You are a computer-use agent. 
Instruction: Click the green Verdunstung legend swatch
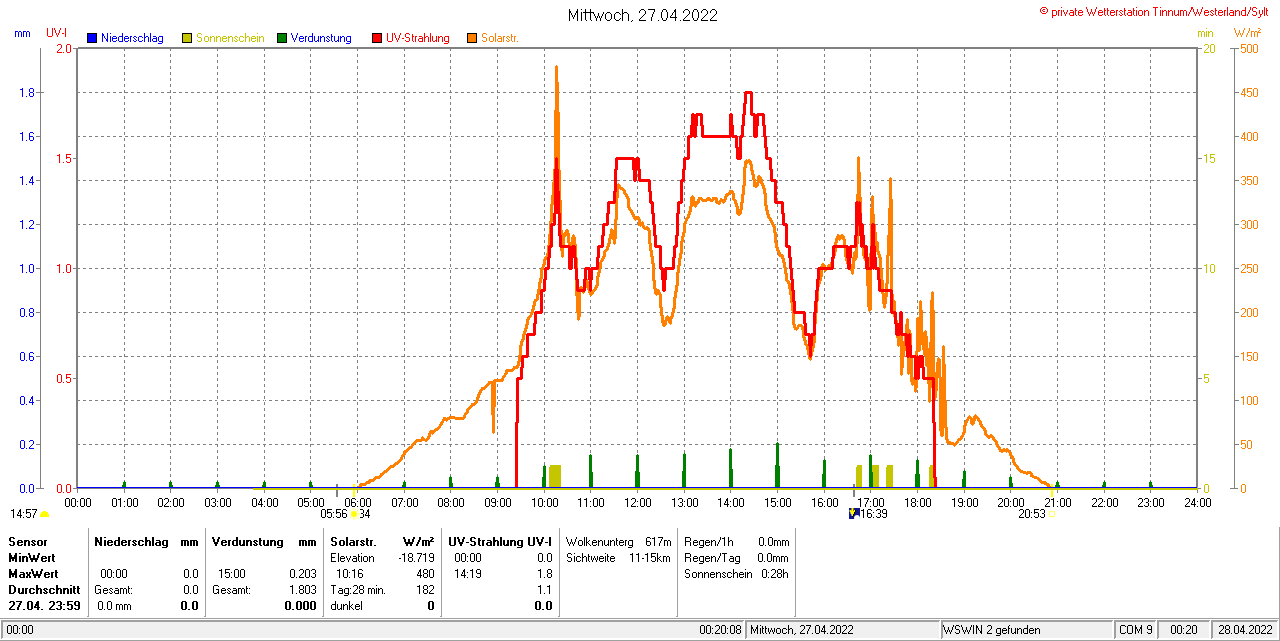tap(282, 38)
